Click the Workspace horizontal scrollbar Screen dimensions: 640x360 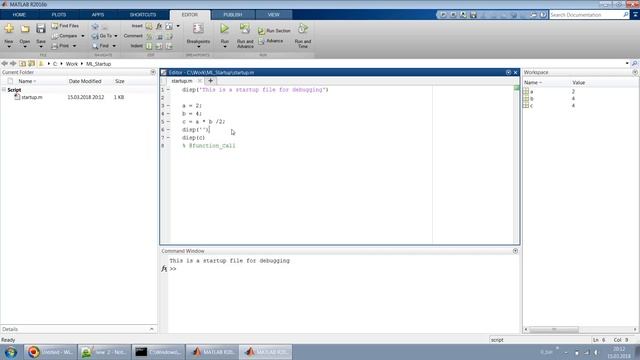click(554, 329)
